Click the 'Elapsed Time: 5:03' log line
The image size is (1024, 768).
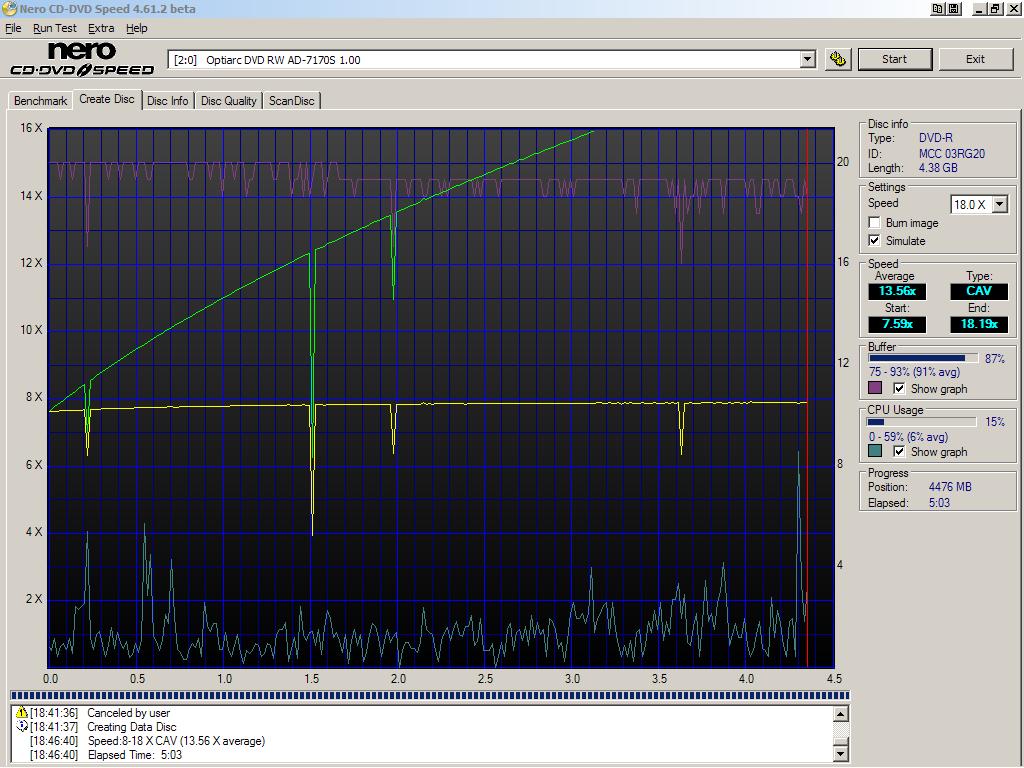(135, 754)
